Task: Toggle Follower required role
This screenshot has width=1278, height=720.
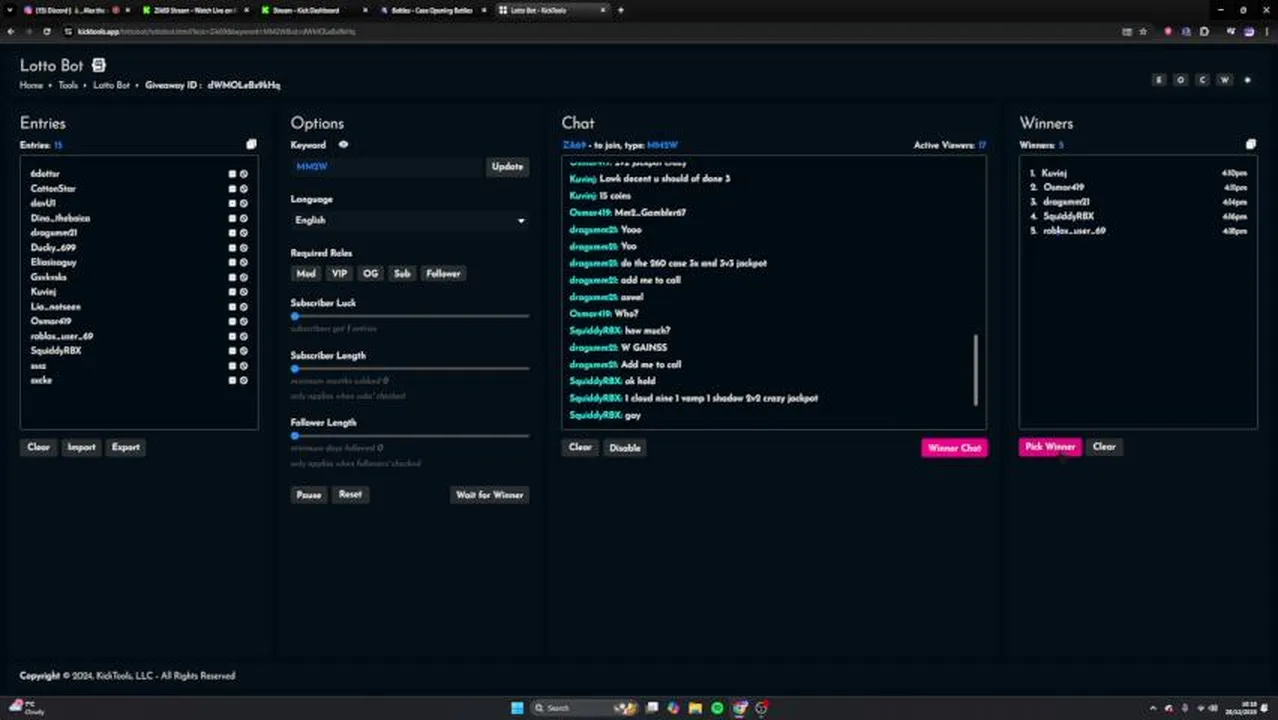Action: point(443,274)
